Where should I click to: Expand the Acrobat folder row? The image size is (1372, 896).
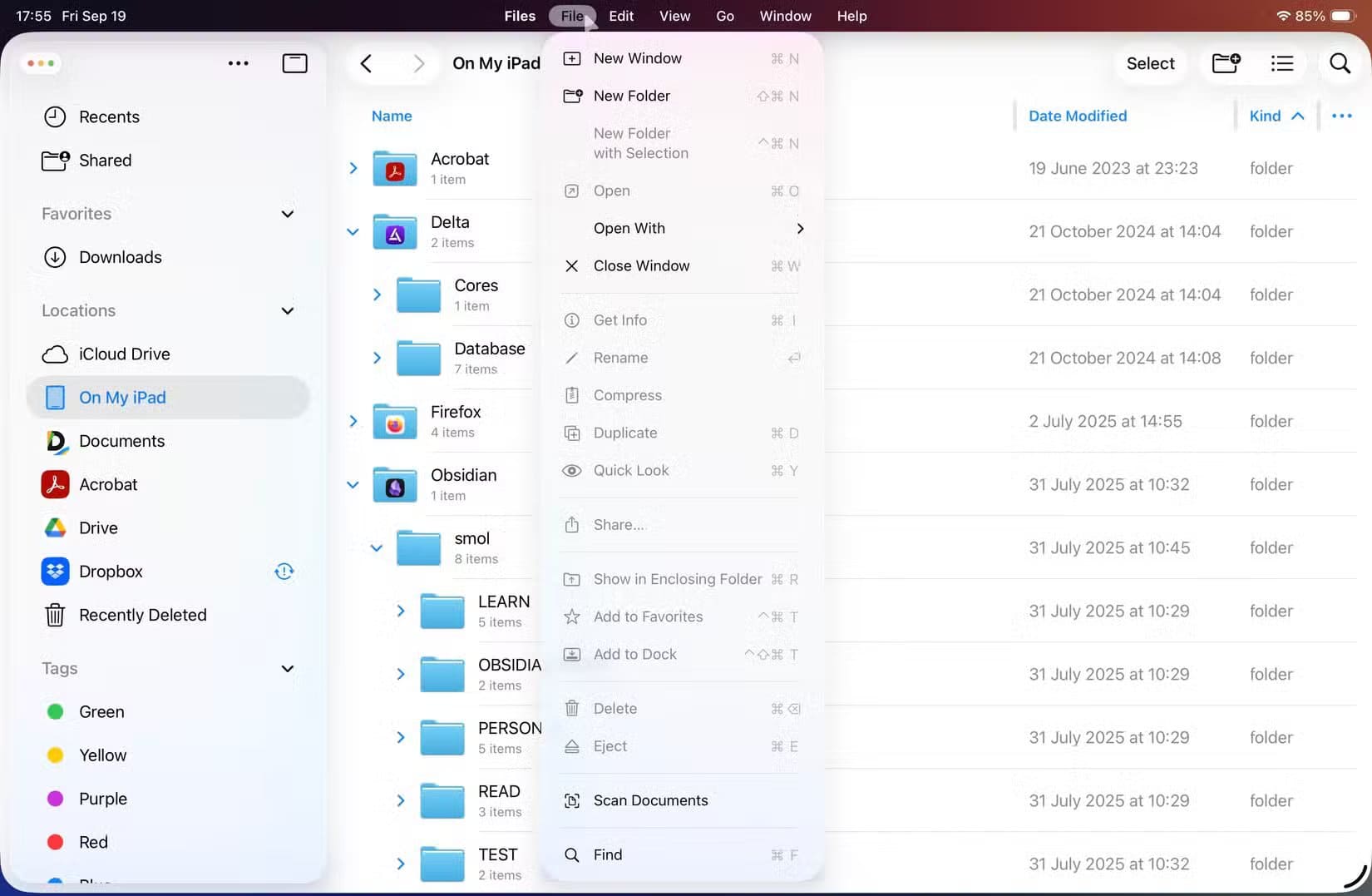(x=353, y=168)
